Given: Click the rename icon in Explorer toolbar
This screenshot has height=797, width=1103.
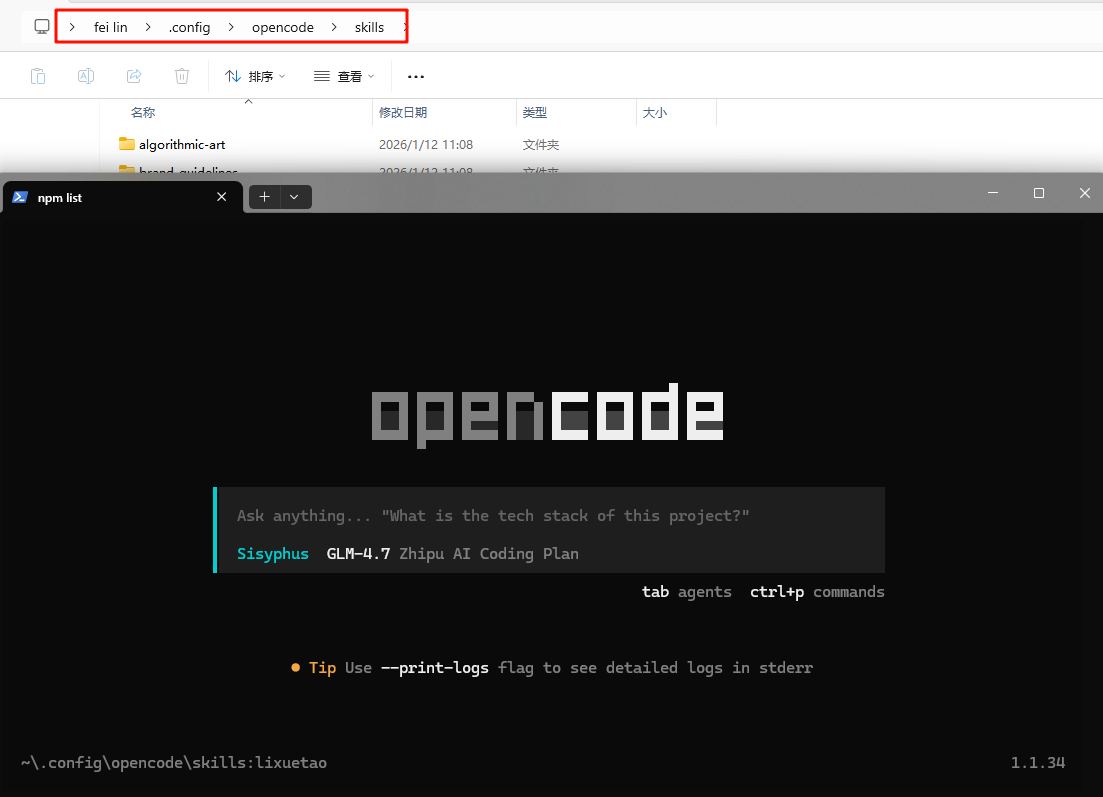Looking at the screenshot, I should click(x=86, y=76).
